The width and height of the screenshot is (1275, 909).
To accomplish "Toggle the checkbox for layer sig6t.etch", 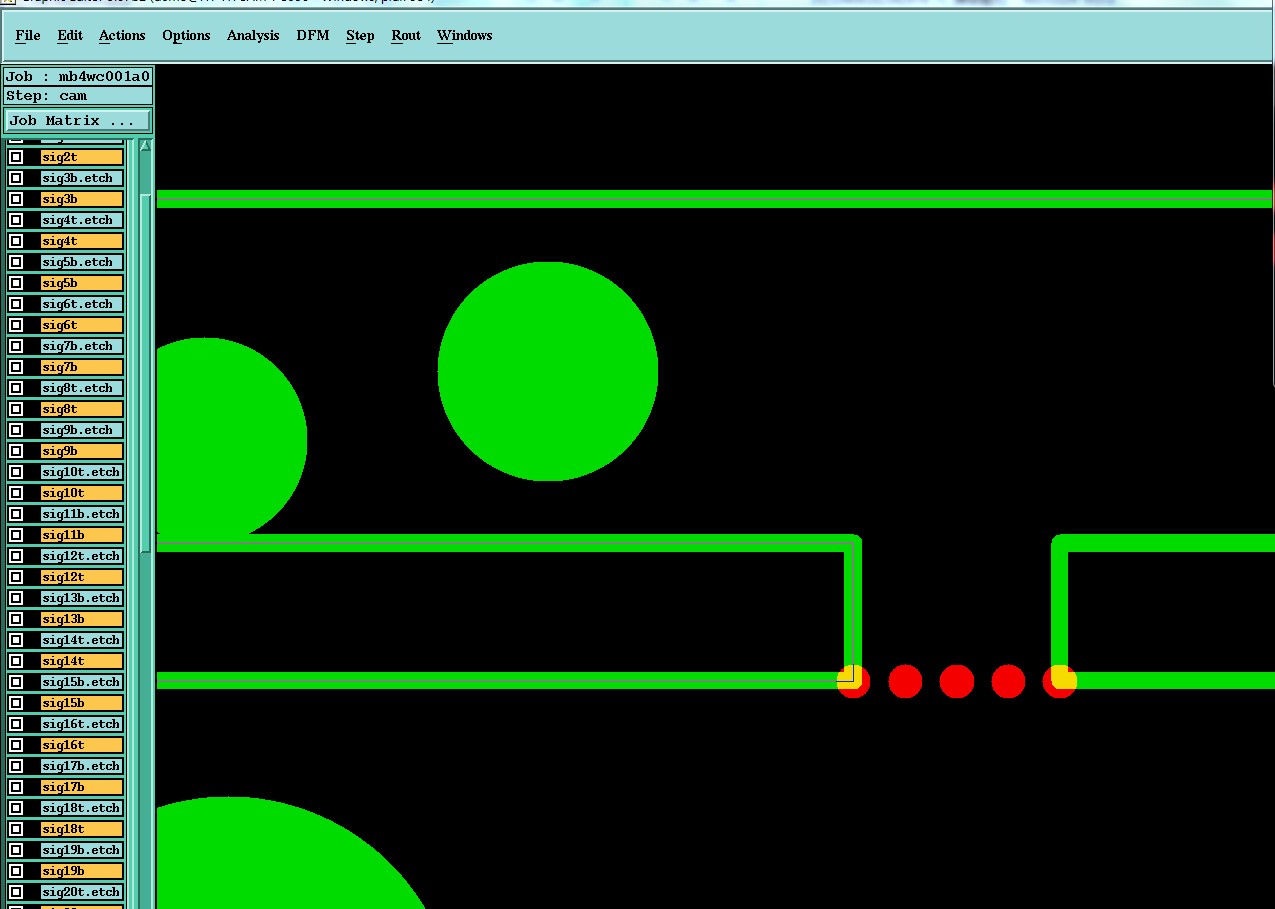I will pyautogui.click(x=16, y=304).
